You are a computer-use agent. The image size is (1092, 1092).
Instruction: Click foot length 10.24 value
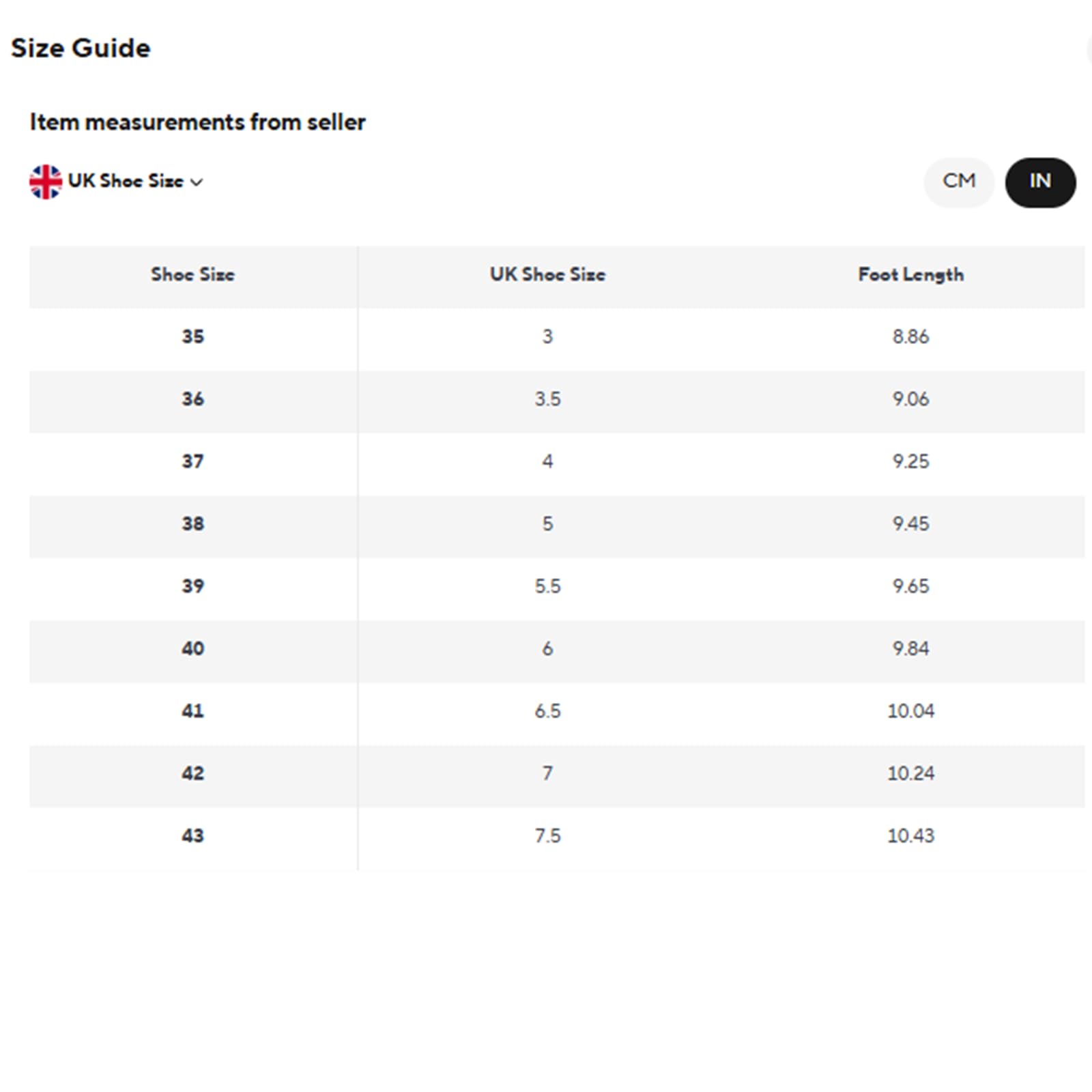pos(911,774)
